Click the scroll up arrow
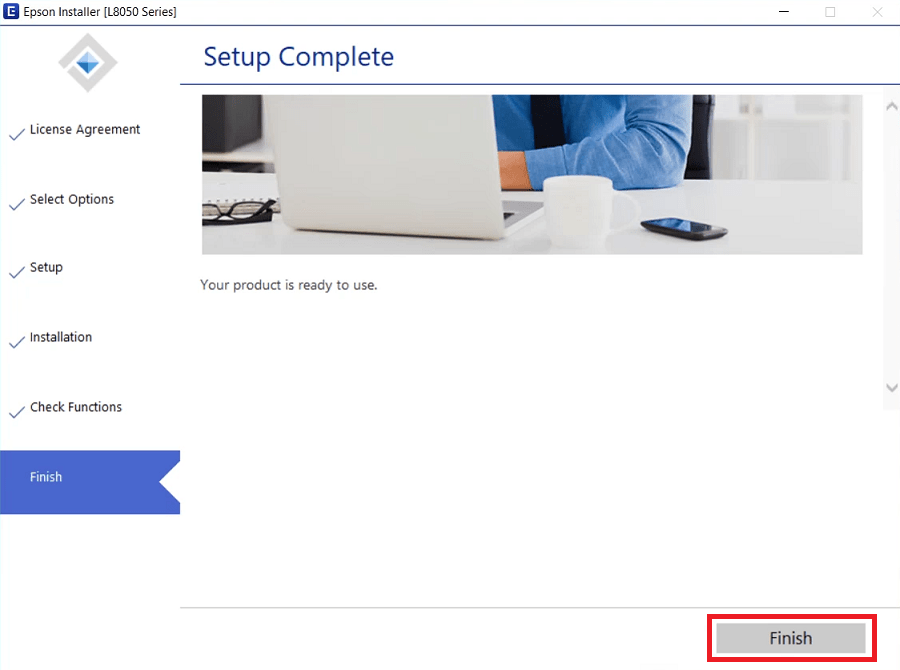The image size is (900, 670). [x=891, y=107]
